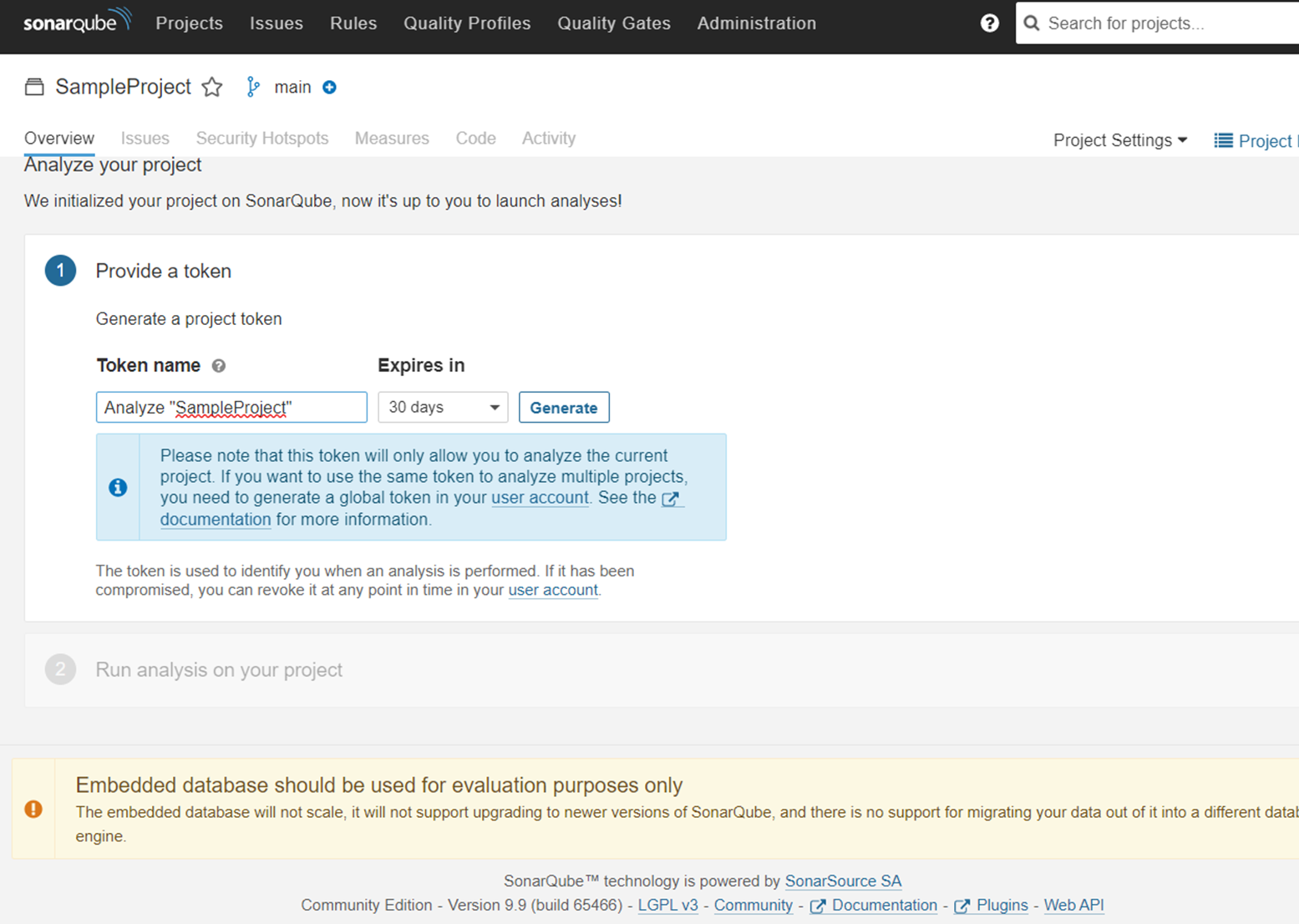Click the branch icon beside main
Image resolution: width=1299 pixels, height=924 pixels.
coord(252,86)
